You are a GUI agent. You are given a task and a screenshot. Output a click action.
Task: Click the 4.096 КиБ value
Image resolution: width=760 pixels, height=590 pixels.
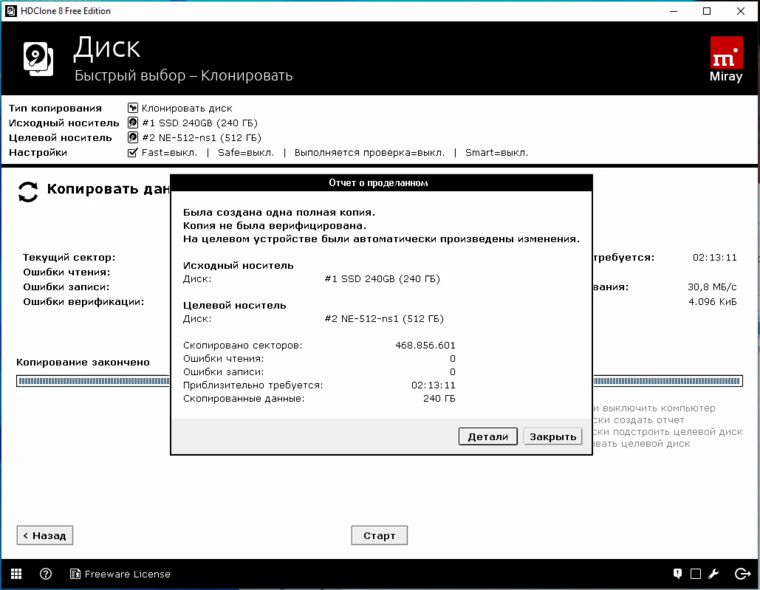(712, 302)
